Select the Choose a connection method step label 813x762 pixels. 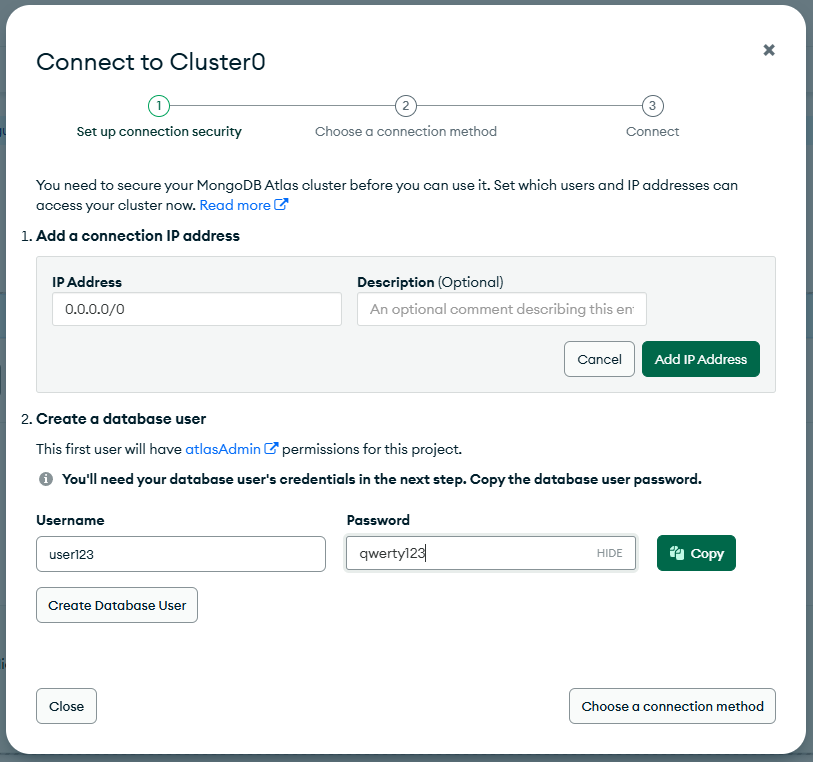click(x=406, y=132)
